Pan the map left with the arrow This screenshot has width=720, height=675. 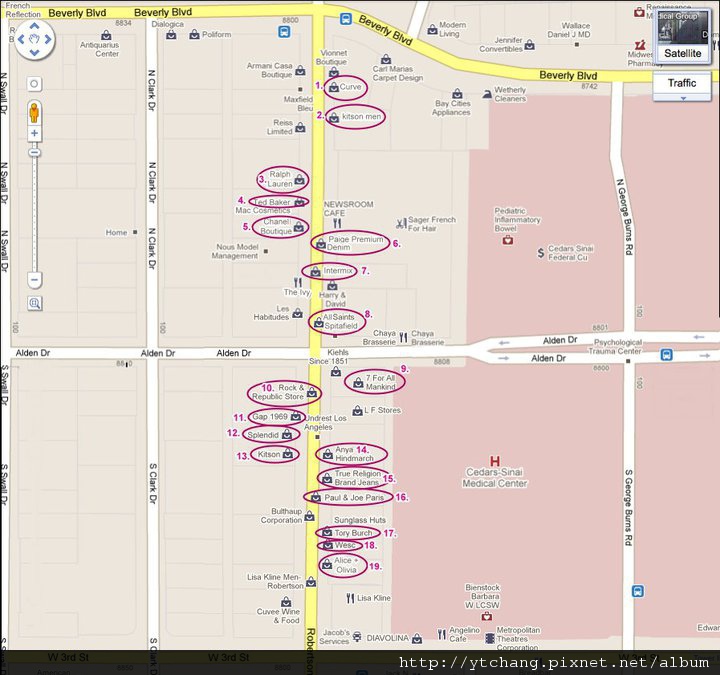click(x=21, y=39)
